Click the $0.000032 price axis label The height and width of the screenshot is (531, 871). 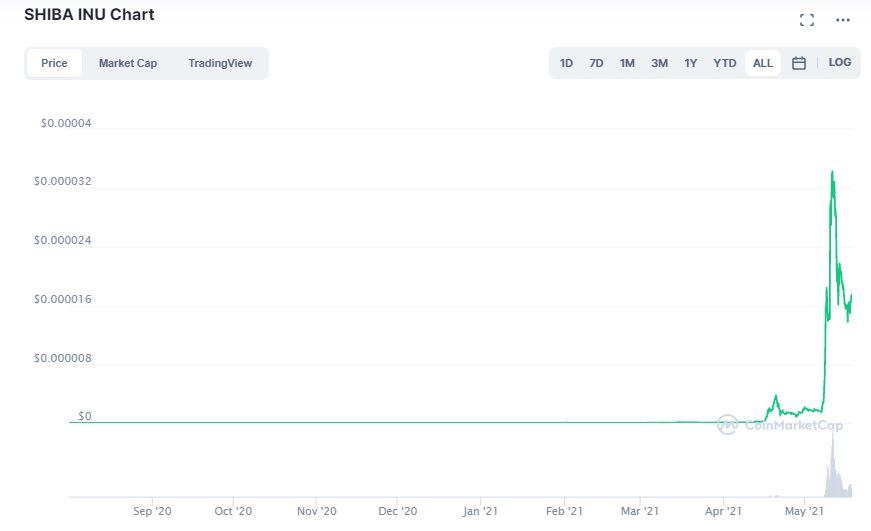coord(62,181)
